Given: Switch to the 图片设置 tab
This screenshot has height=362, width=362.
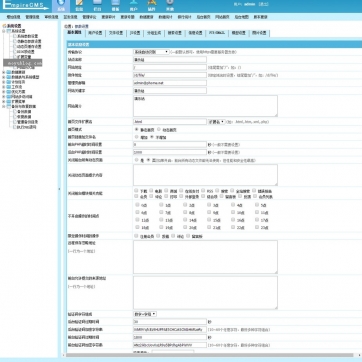Looking at the screenshot, I should pos(259,33).
